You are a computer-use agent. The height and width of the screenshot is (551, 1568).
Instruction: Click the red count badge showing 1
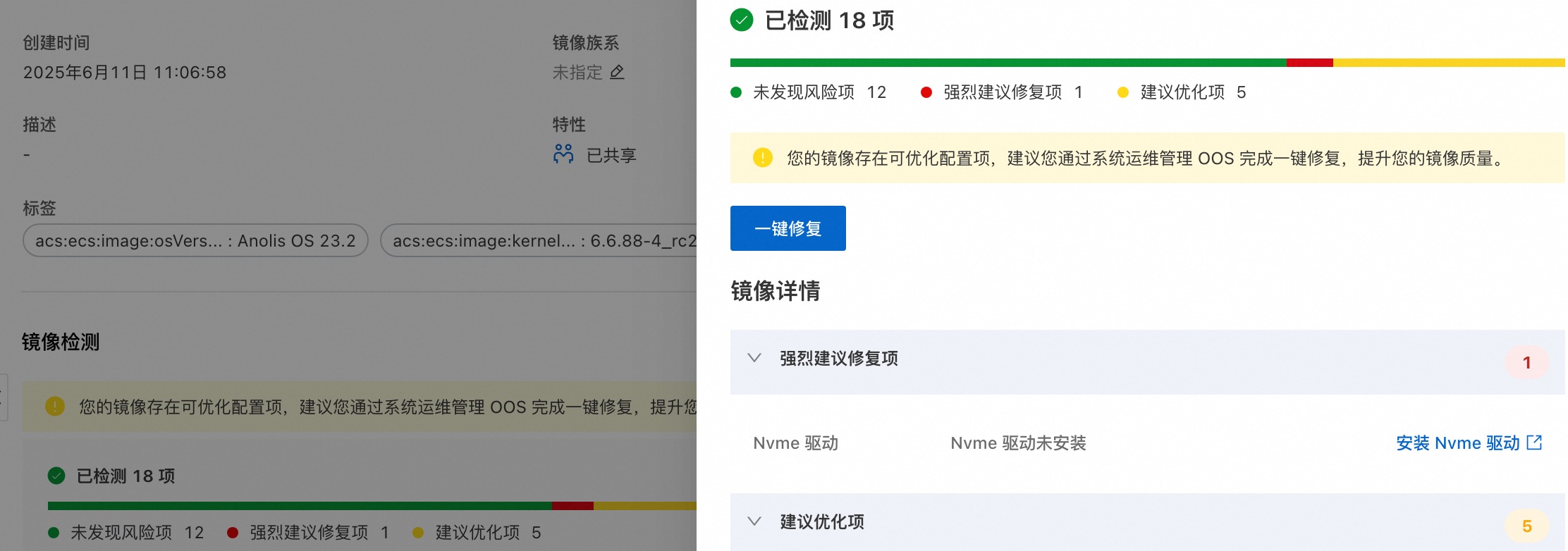click(1526, 362)
